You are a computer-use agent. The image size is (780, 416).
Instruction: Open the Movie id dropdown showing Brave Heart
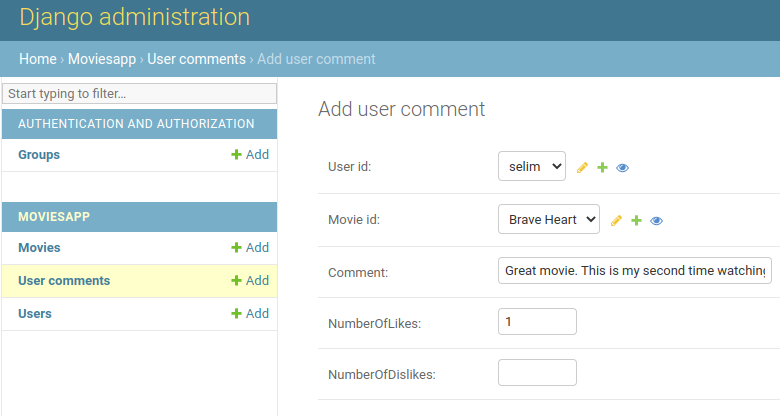(549, 219)
